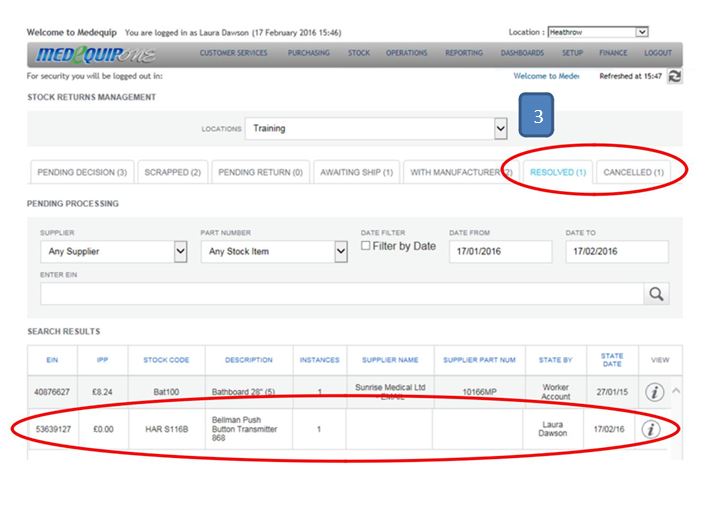723x506 pixels.
Task: Click the Date From field 17/01/2016
Action: [x=500, y=251]
